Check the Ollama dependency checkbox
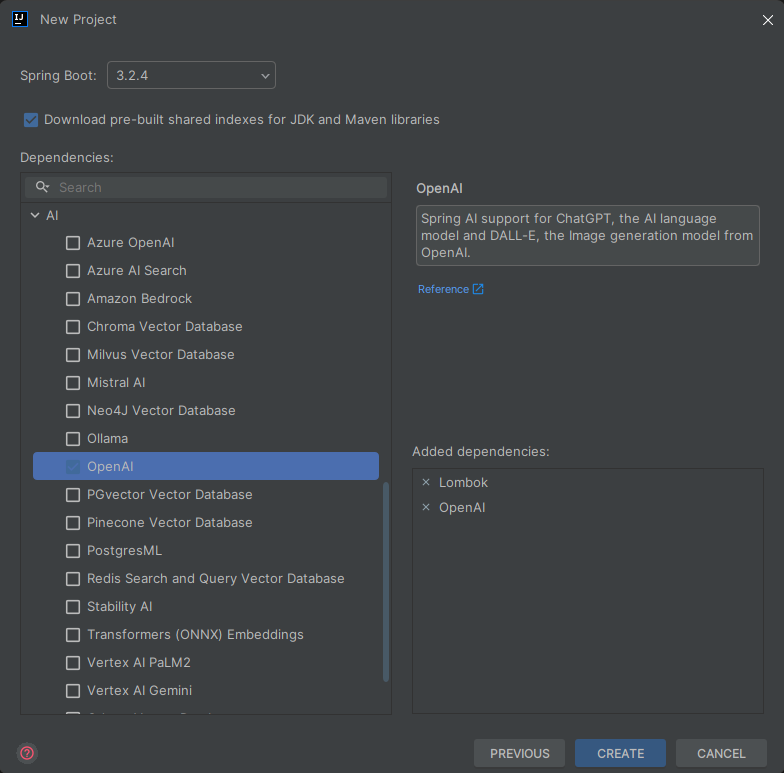The width and height of the screenshot is (784, 773). (x=73, y=439)
